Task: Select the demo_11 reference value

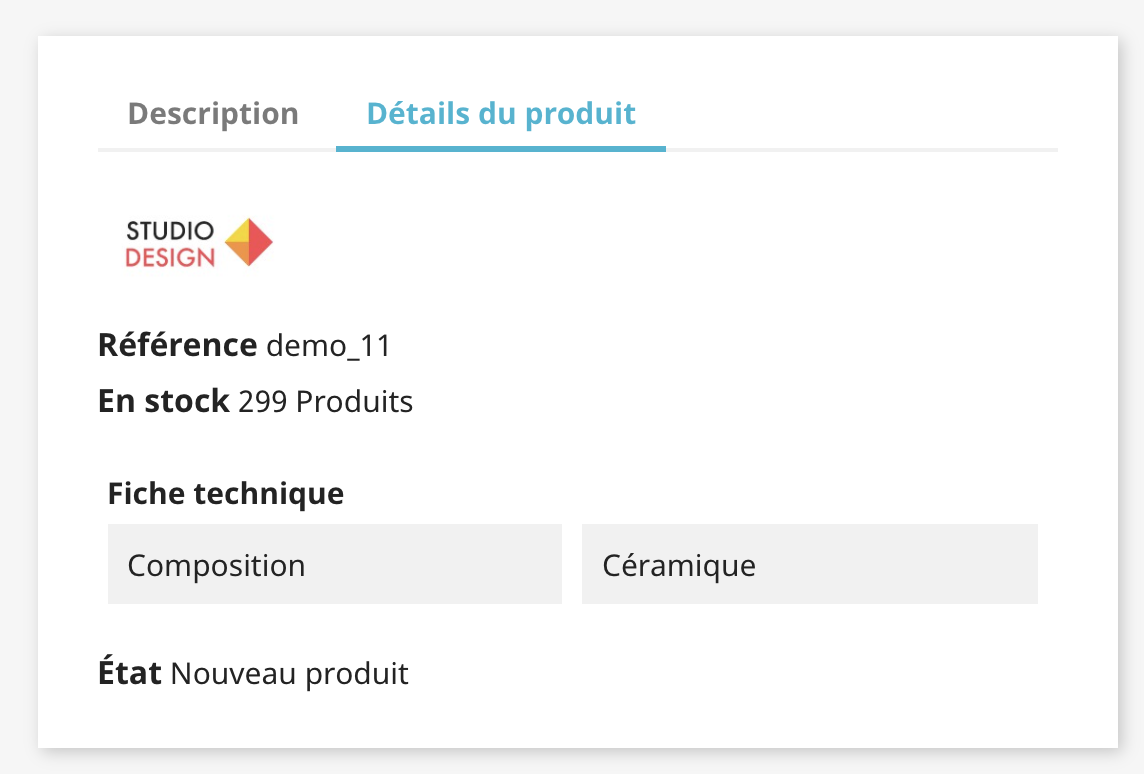Action: tap(328, 346)
